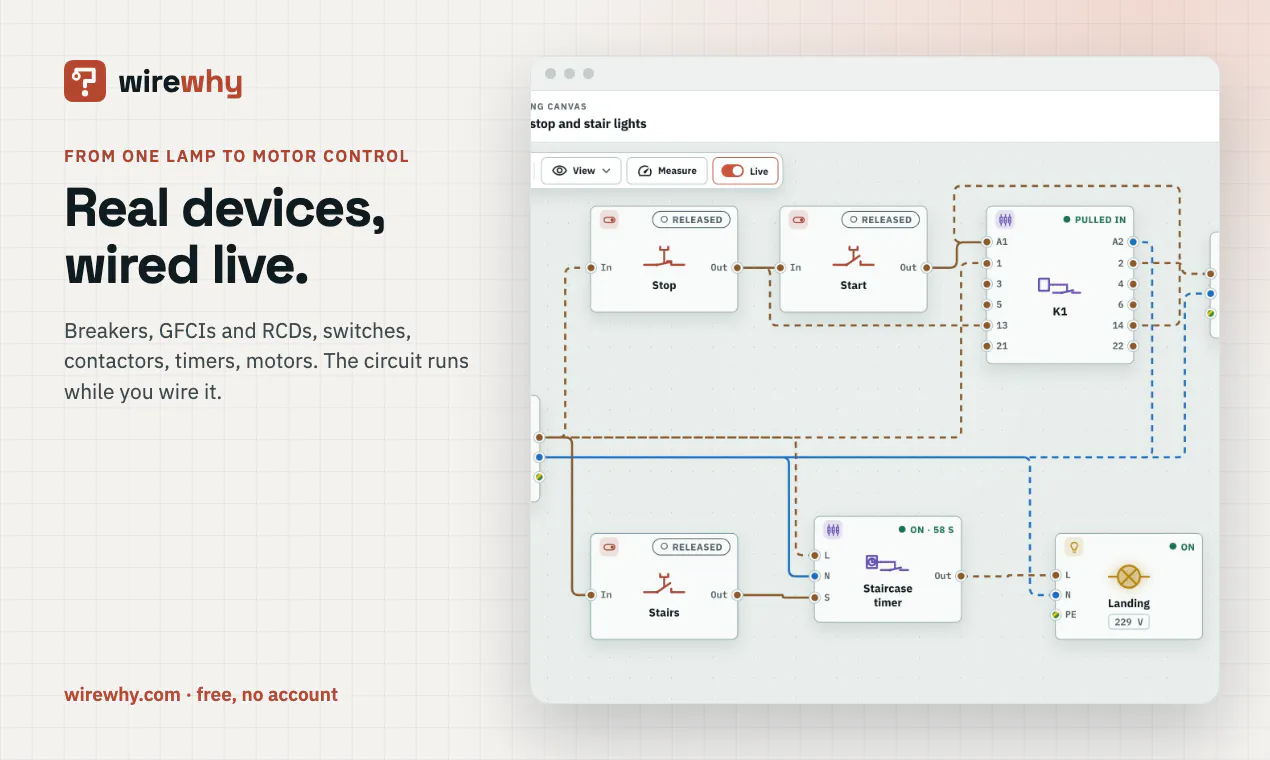
Task: Click the PE terminal of Landing
Action: tap(1055, 615)
